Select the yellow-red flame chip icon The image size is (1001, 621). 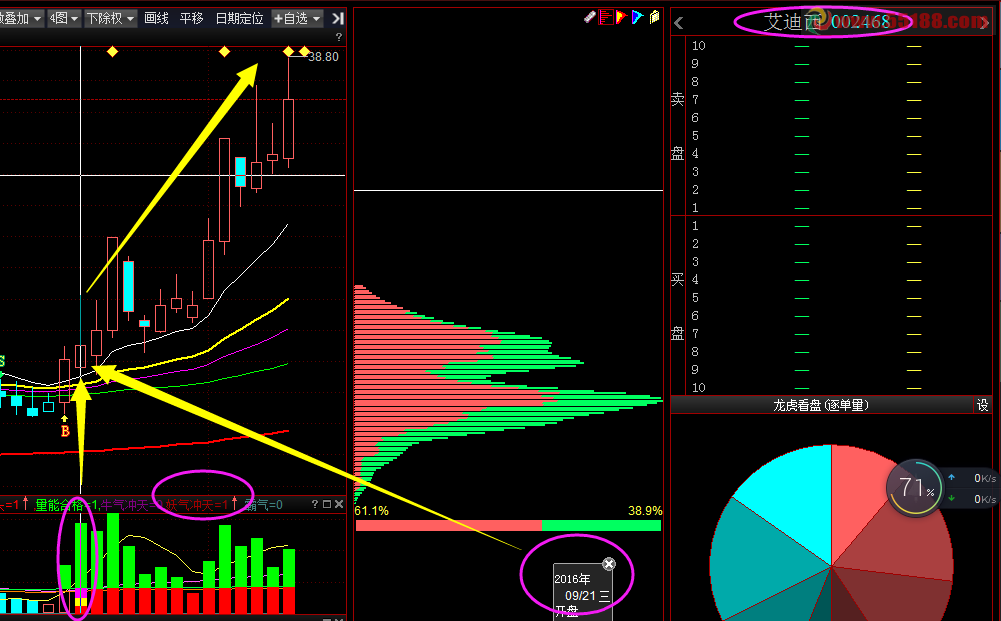pyautogui.click(x=621, y=17)
